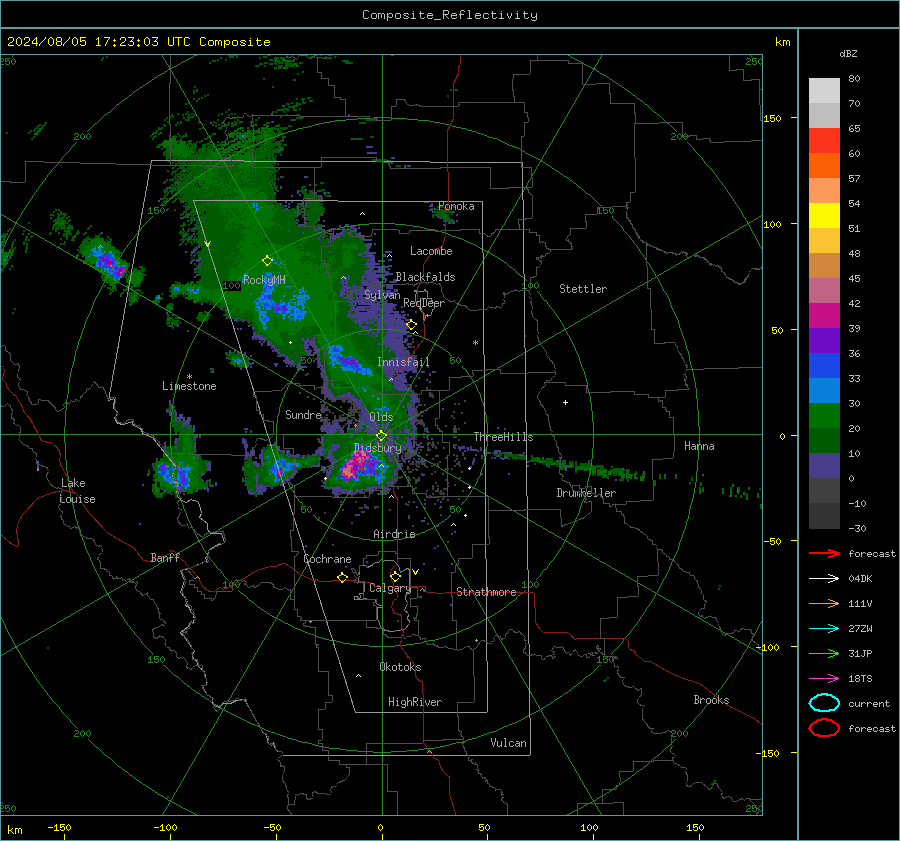Click the RedDeer city label

(424, 303)
